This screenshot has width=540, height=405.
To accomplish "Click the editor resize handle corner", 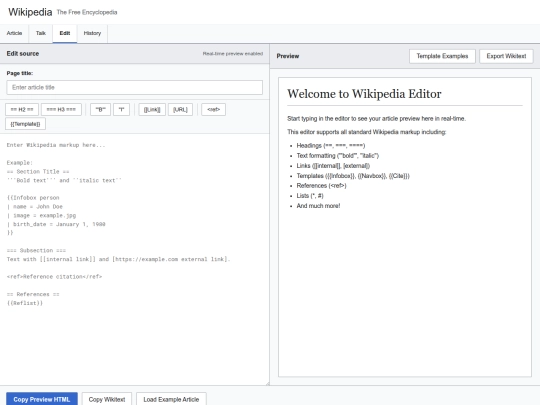I will pyautogui.click(x=267, y=383).
